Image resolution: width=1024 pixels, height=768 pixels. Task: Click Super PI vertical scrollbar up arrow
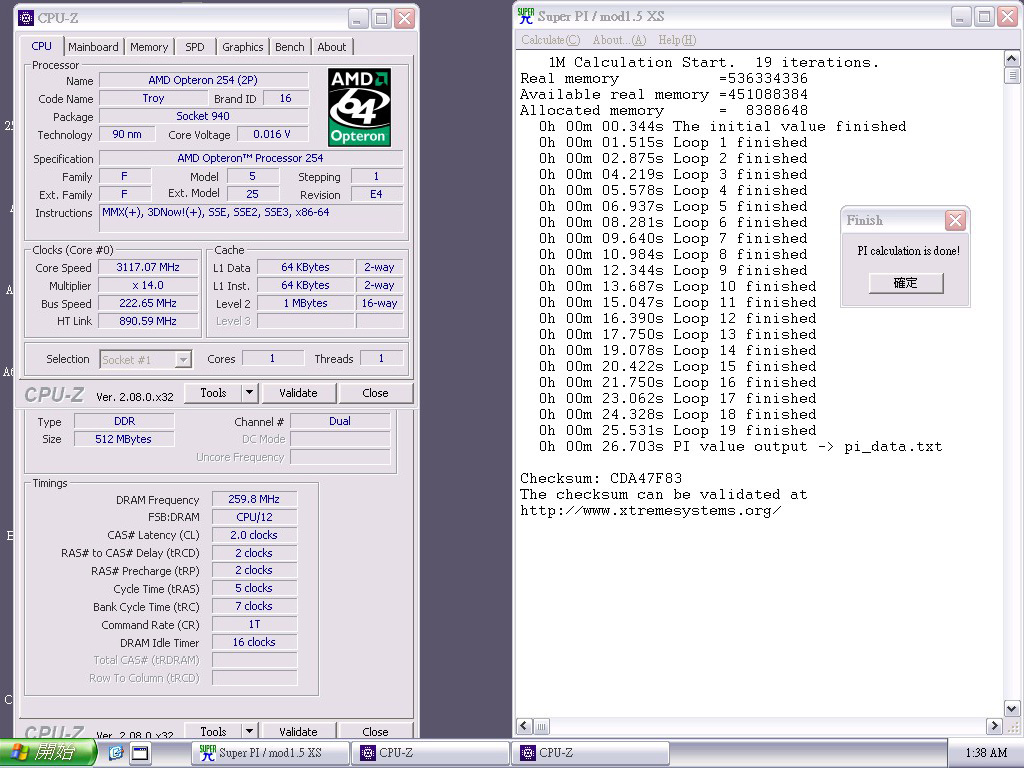[1011, 59]
